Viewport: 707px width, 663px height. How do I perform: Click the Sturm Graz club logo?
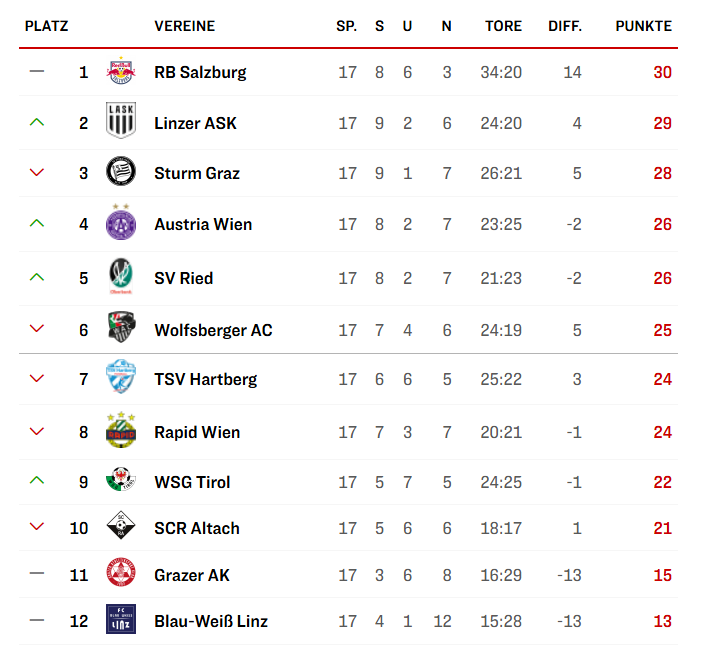(121, 173)
